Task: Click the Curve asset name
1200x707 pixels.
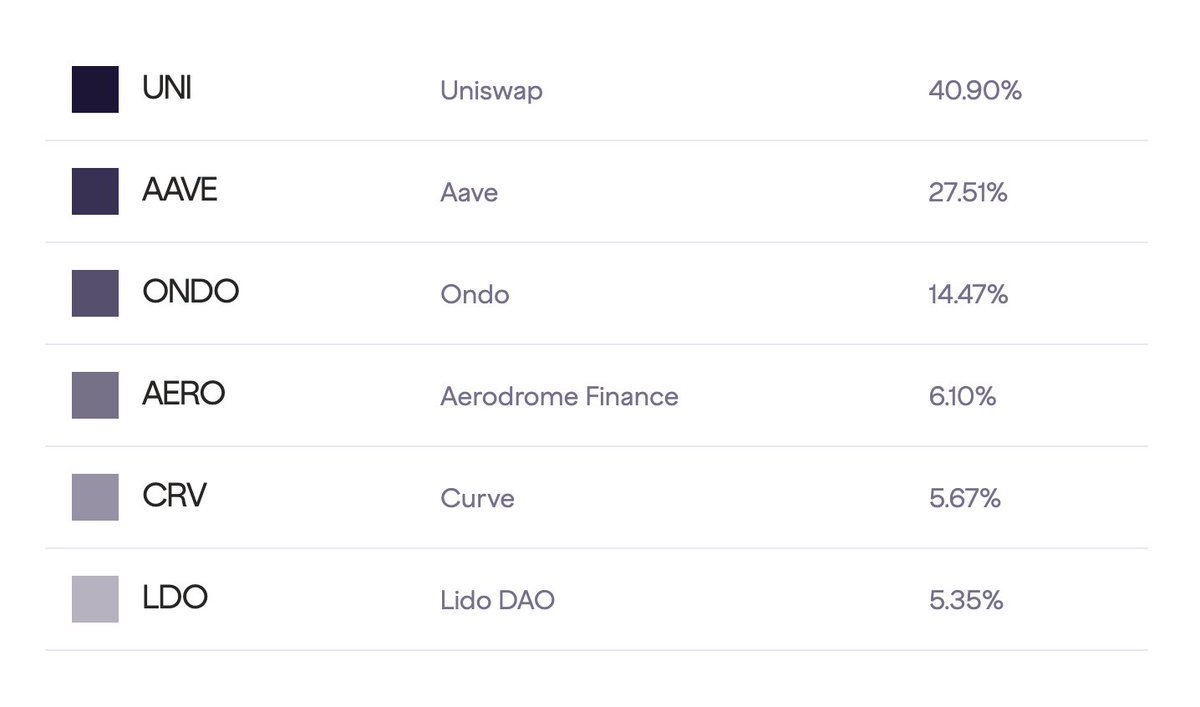Action: (477, 499)
